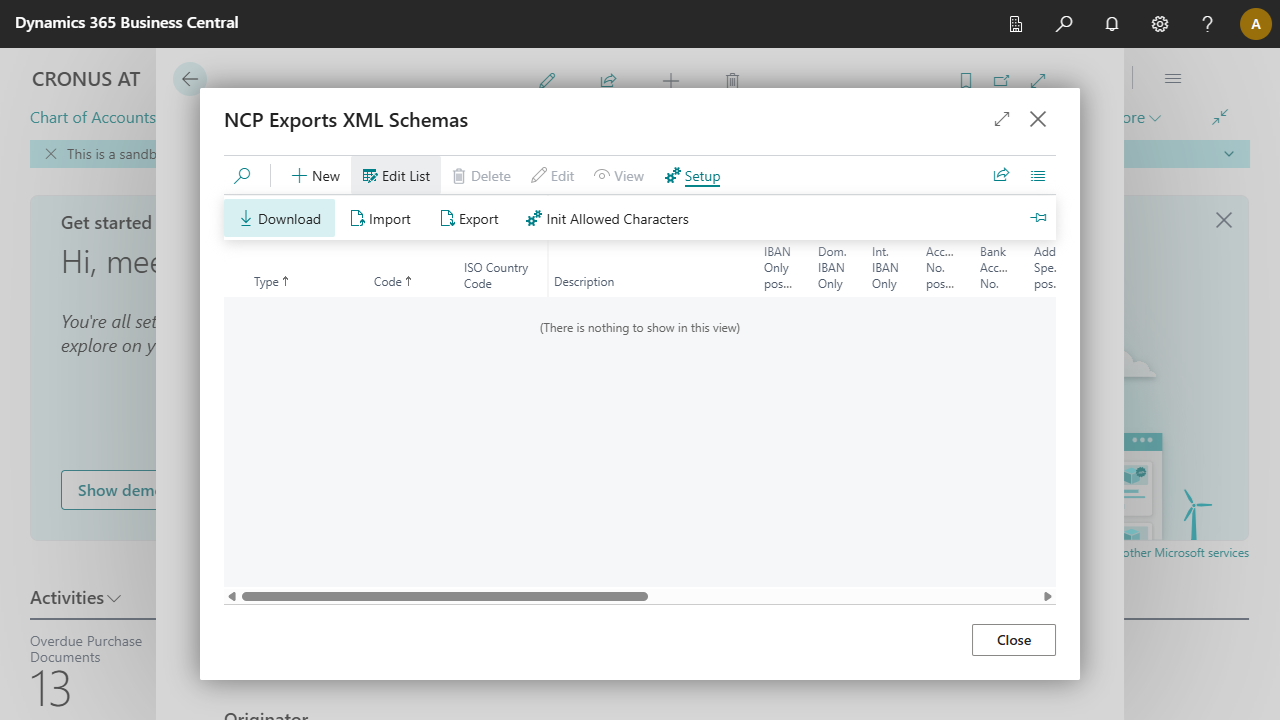This screenshot has width=1280, height=720.
Task: Open the notifications bell
Action: click(1112, 24)
